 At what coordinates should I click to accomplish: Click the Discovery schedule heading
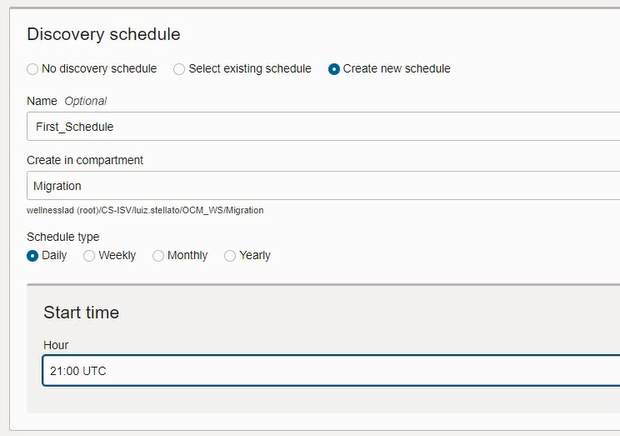click(103, 34)
